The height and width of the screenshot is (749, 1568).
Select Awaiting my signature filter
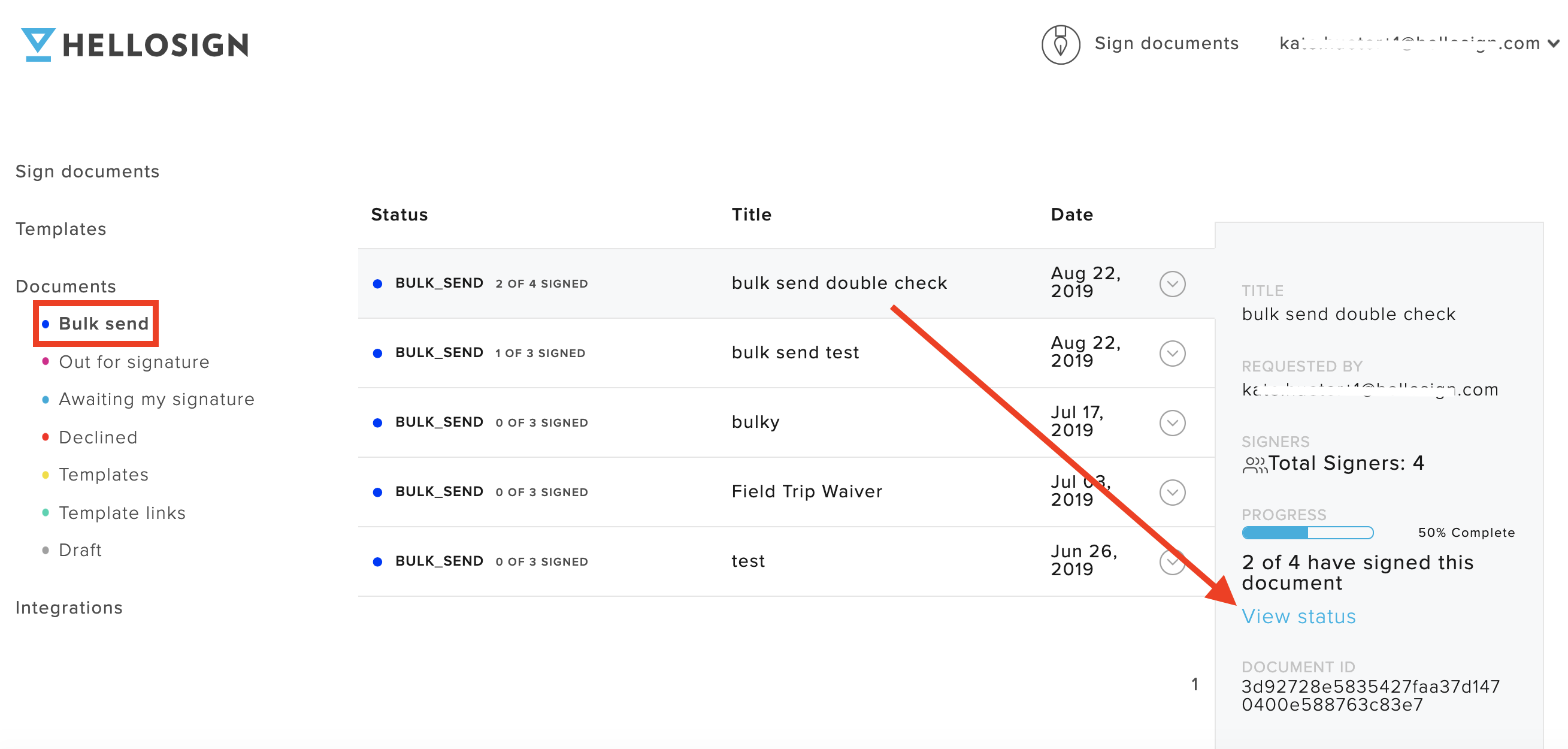coord(148,400)
